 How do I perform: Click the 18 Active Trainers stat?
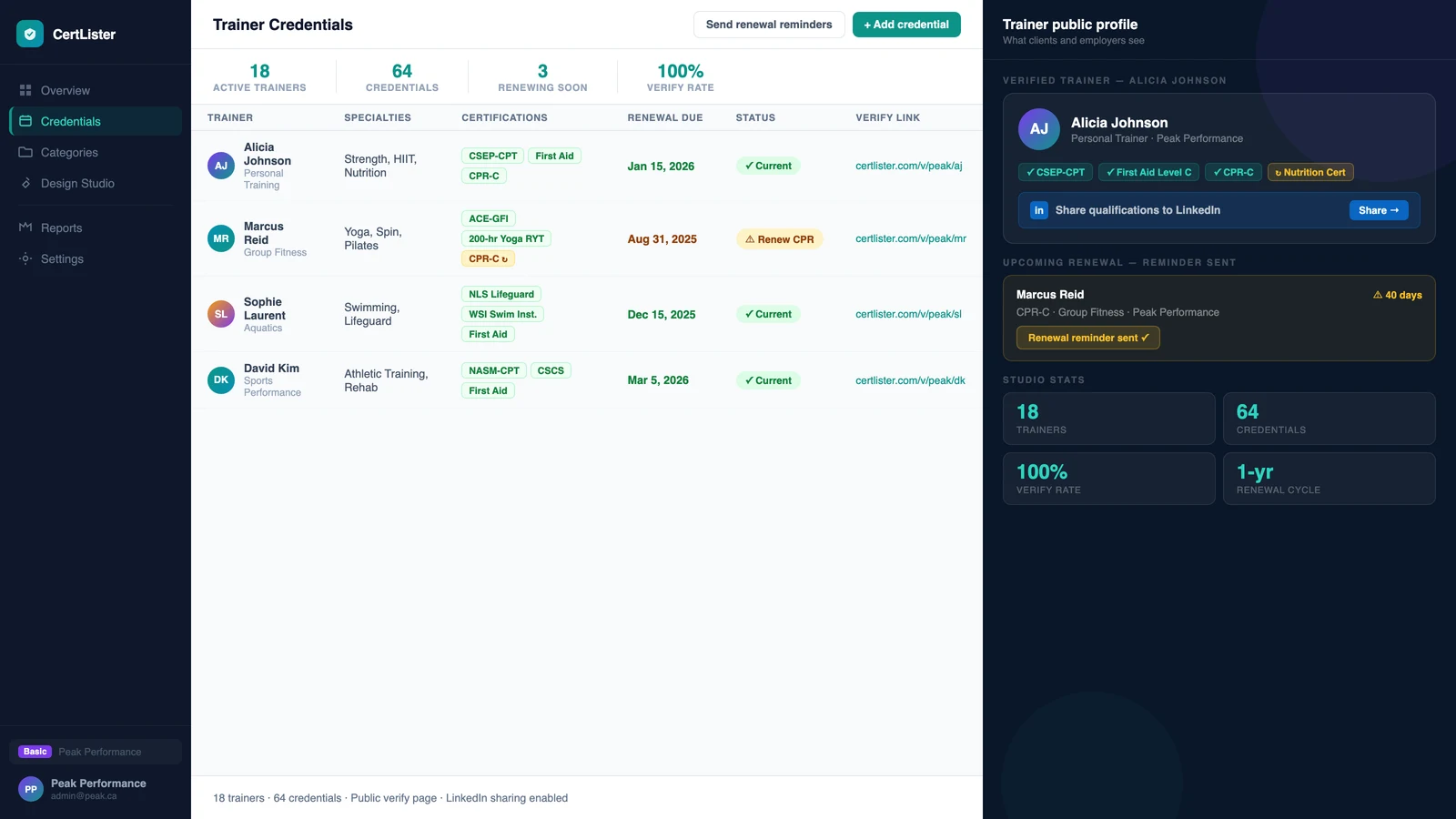[x=259, y=77]
